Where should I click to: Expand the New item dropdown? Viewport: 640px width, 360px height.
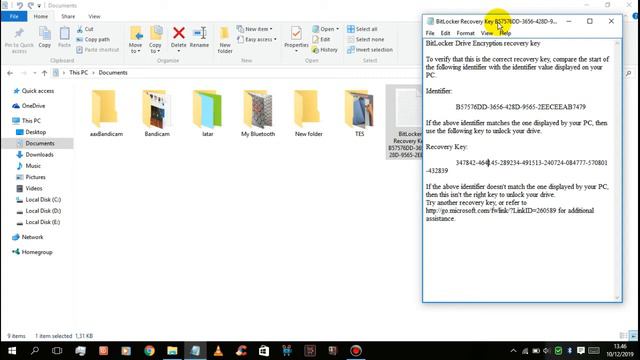pos(255,29)
